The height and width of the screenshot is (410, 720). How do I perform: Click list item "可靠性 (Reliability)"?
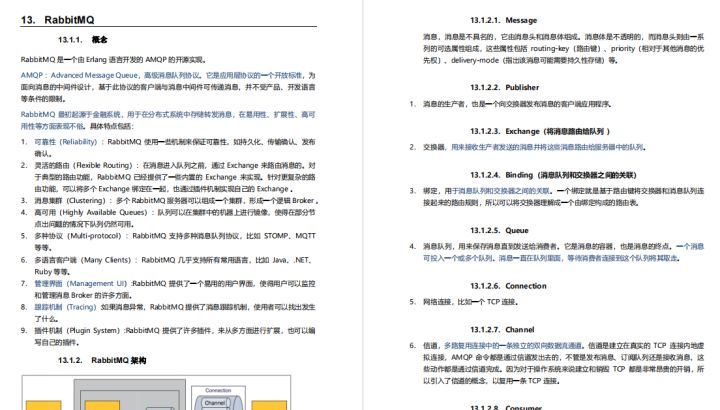click(x=66, y=142)
